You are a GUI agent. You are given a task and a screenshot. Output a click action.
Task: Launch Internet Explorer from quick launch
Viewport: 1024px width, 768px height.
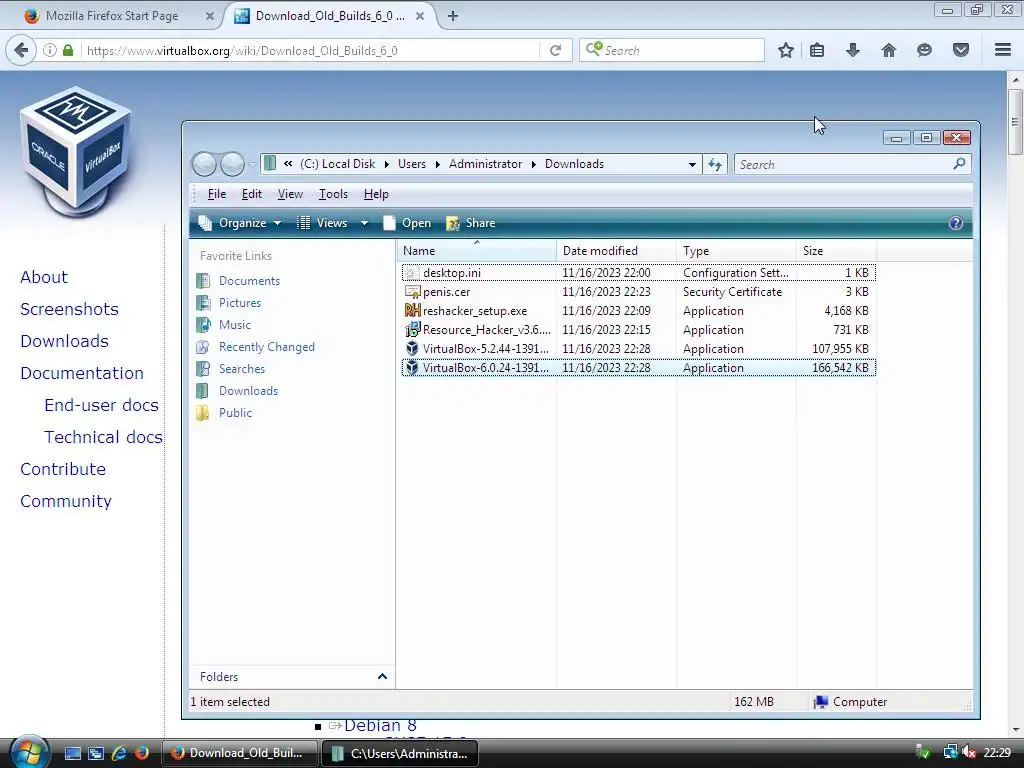pos(119,753)
